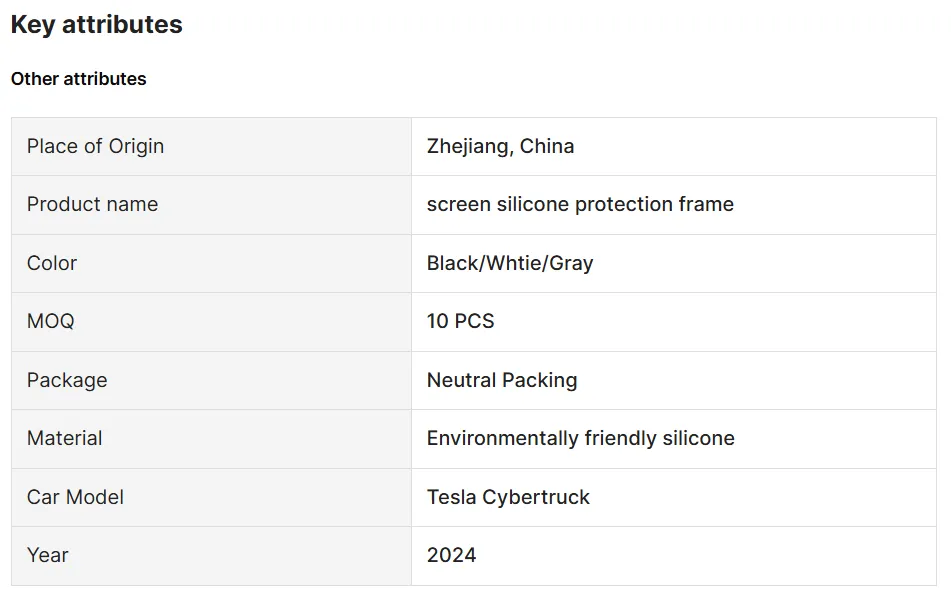Click screen silicone protection frame text
The width and height of the screenshot is (951, 592).
(580, 204)
